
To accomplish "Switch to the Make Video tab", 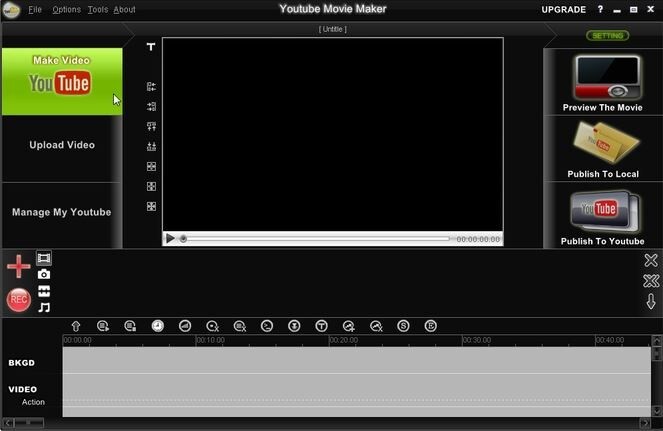I will (x=62, y=81).
